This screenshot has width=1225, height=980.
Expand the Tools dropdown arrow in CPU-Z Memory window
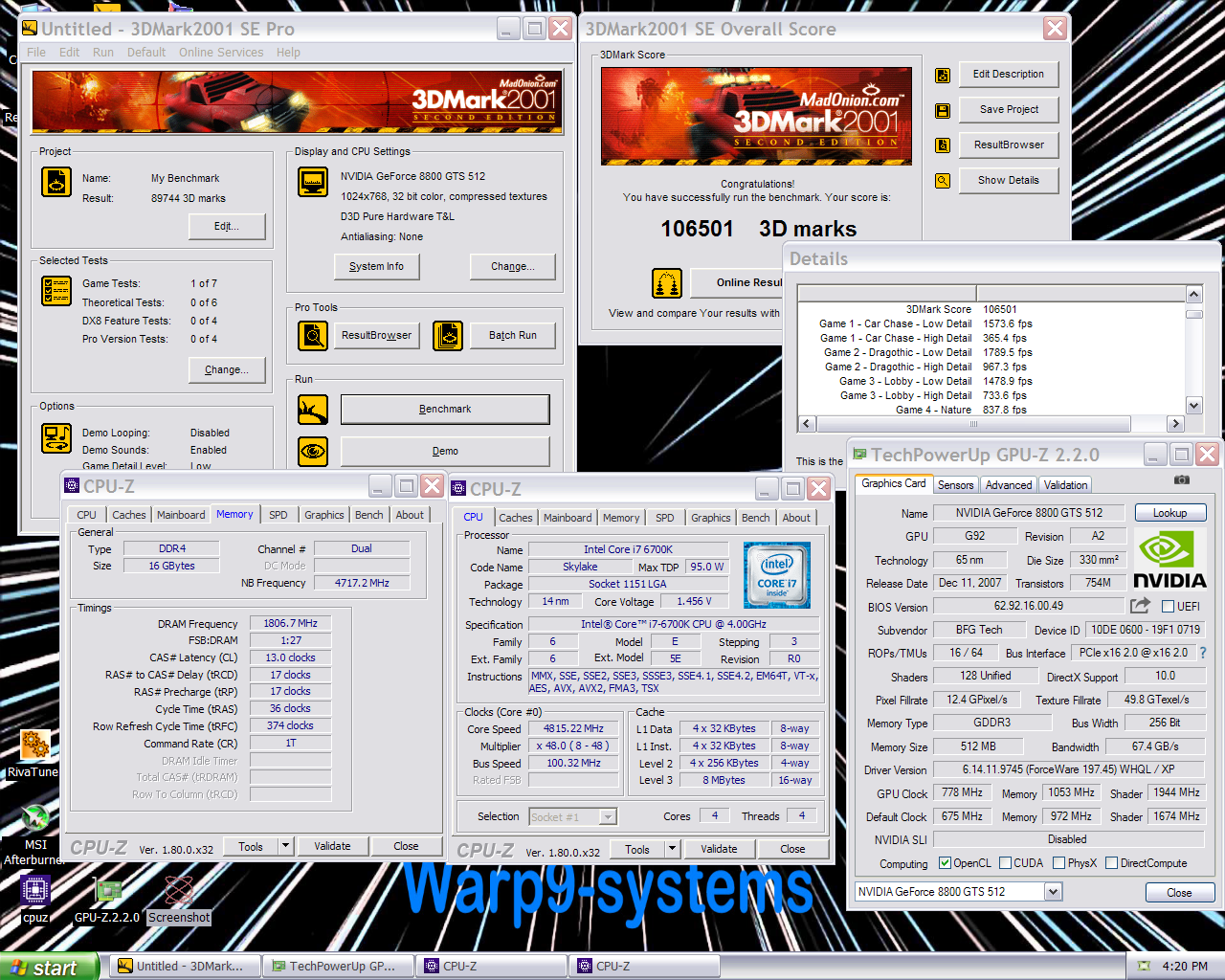point(285,846)
